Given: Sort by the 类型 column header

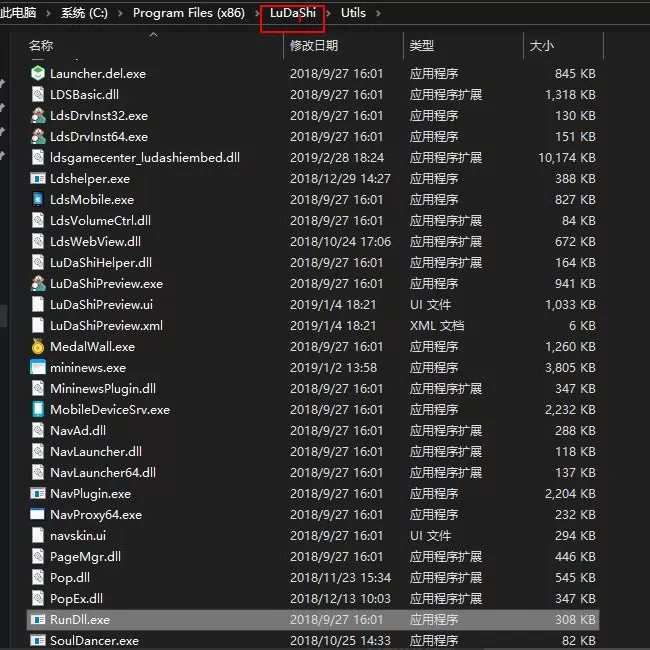Looking at the screenshot, I should tap(422, 45).
